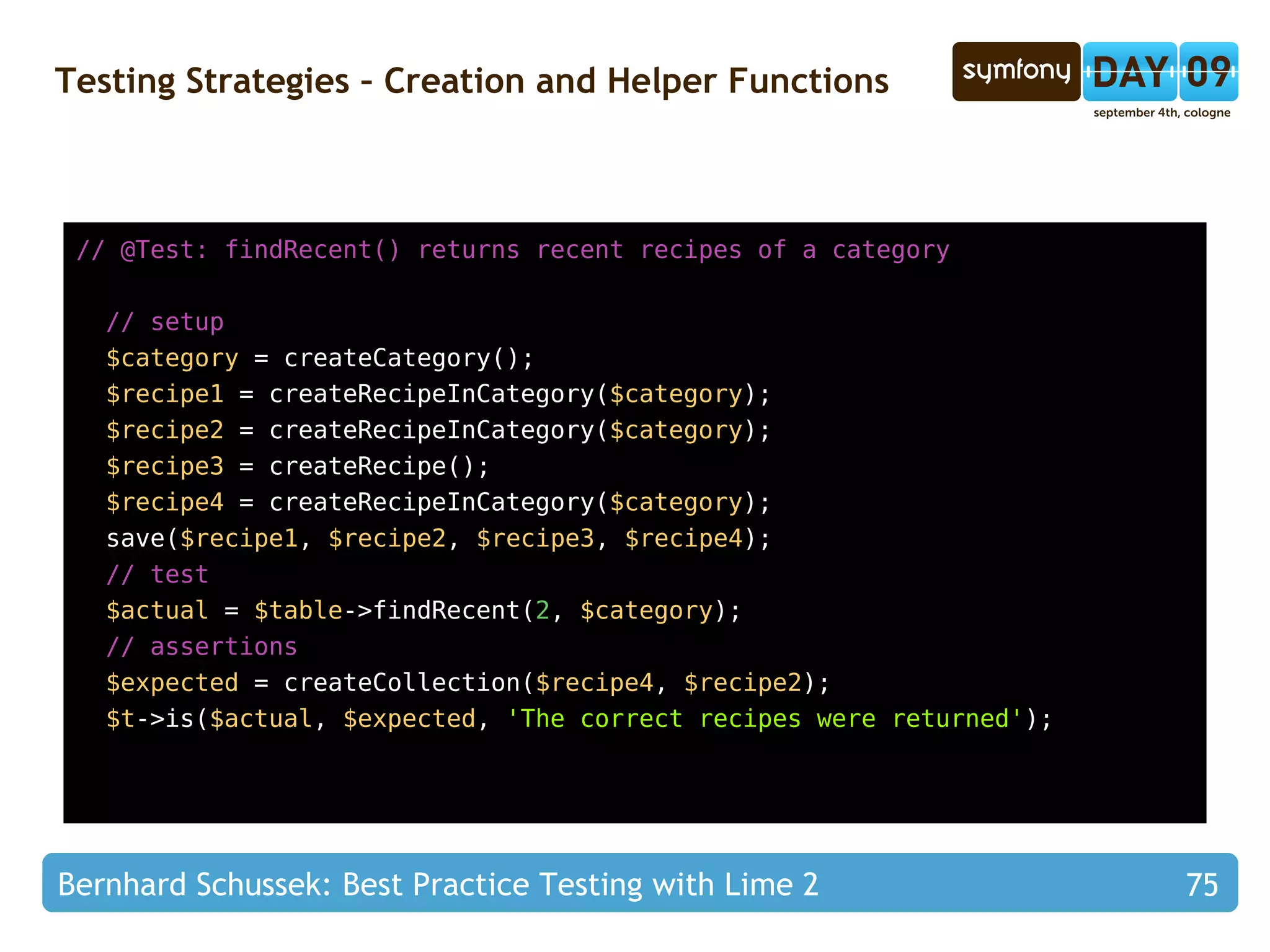This screenshot has height=952, width=1270.
Task: Click the '// assertions' comment
Action: (x=202, y=646)
